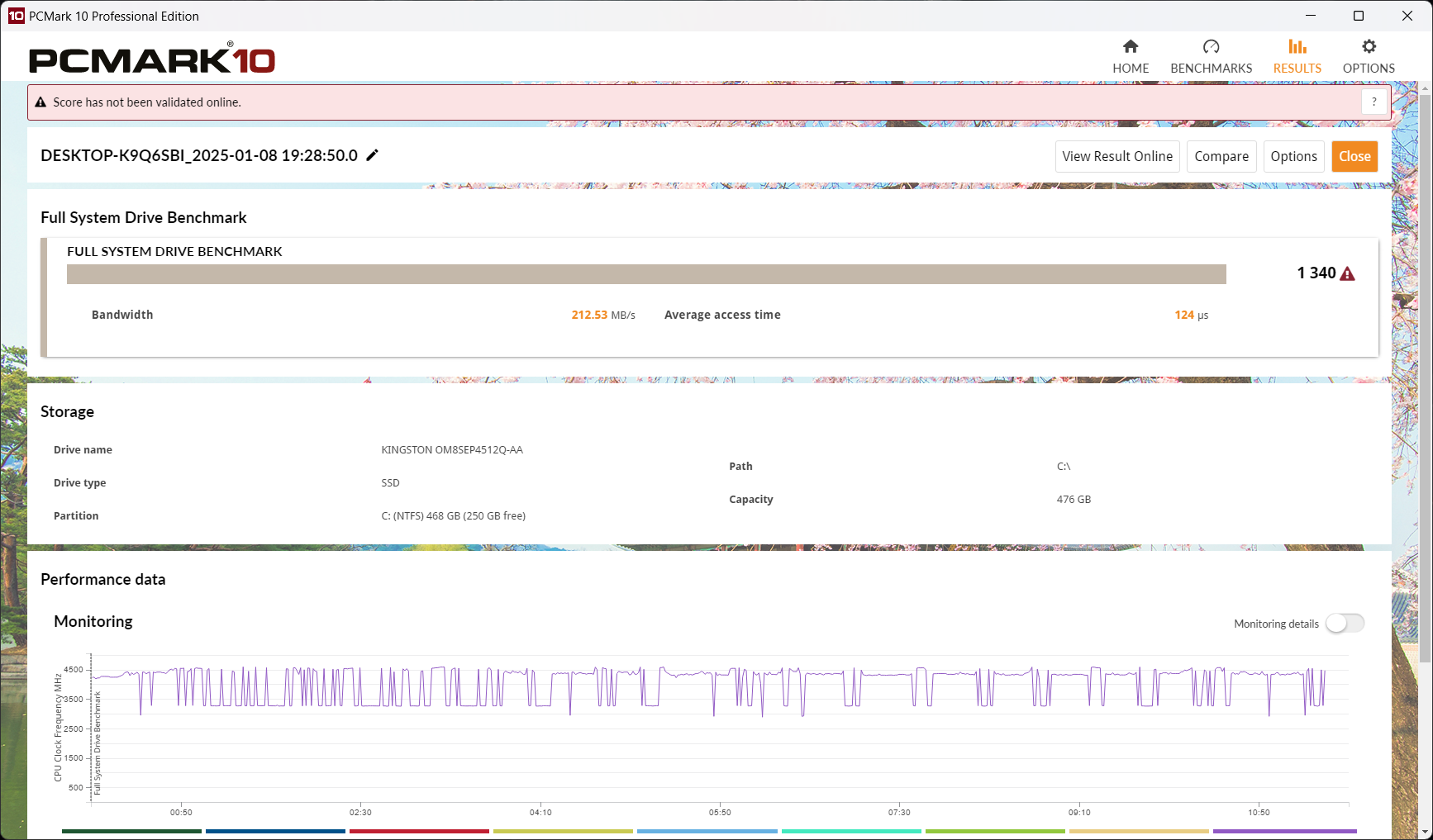
Task: Click the benchmark score 1 340
Action: tap(1316, 273)
